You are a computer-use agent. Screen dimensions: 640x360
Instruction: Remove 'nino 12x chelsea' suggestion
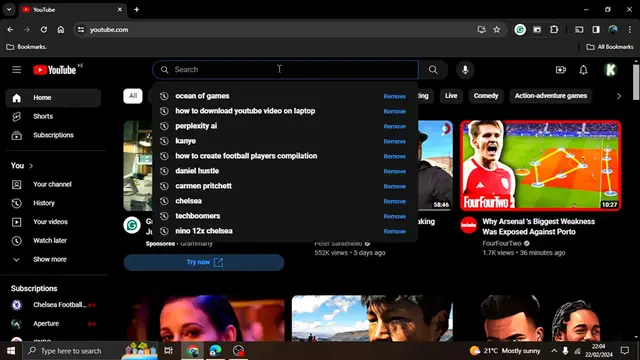coord(394,231)
